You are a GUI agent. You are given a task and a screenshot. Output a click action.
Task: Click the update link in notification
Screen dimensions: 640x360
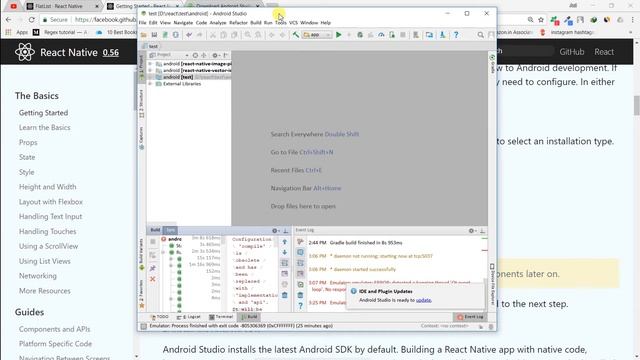pyautogui.click(x=423, y=300)
